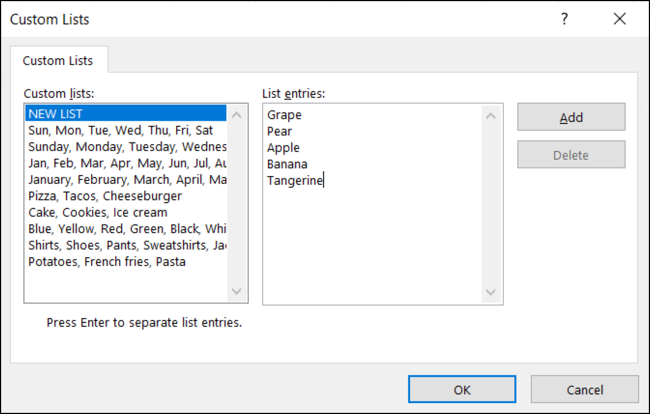This screenshot has height=414, width=650.
Task: Click the Help question mark icon
Action: (x=564, y=19)
